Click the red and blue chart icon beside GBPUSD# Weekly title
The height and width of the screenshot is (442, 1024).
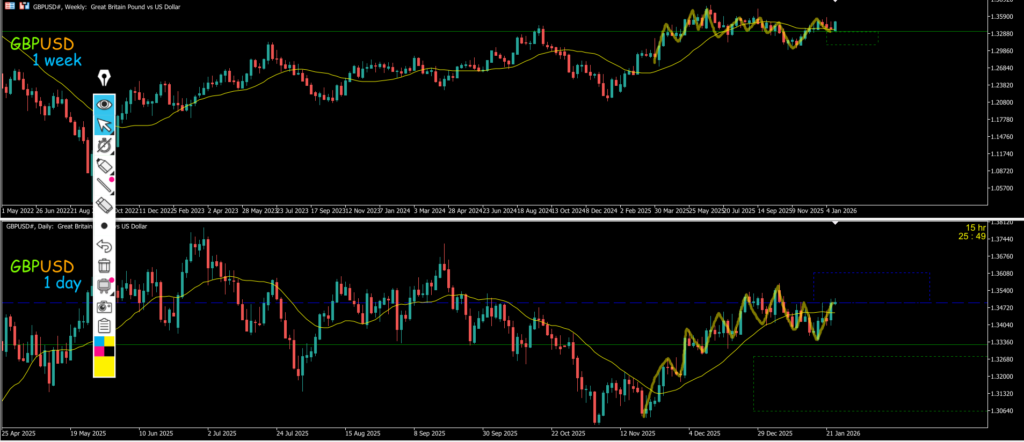(24, 5)
